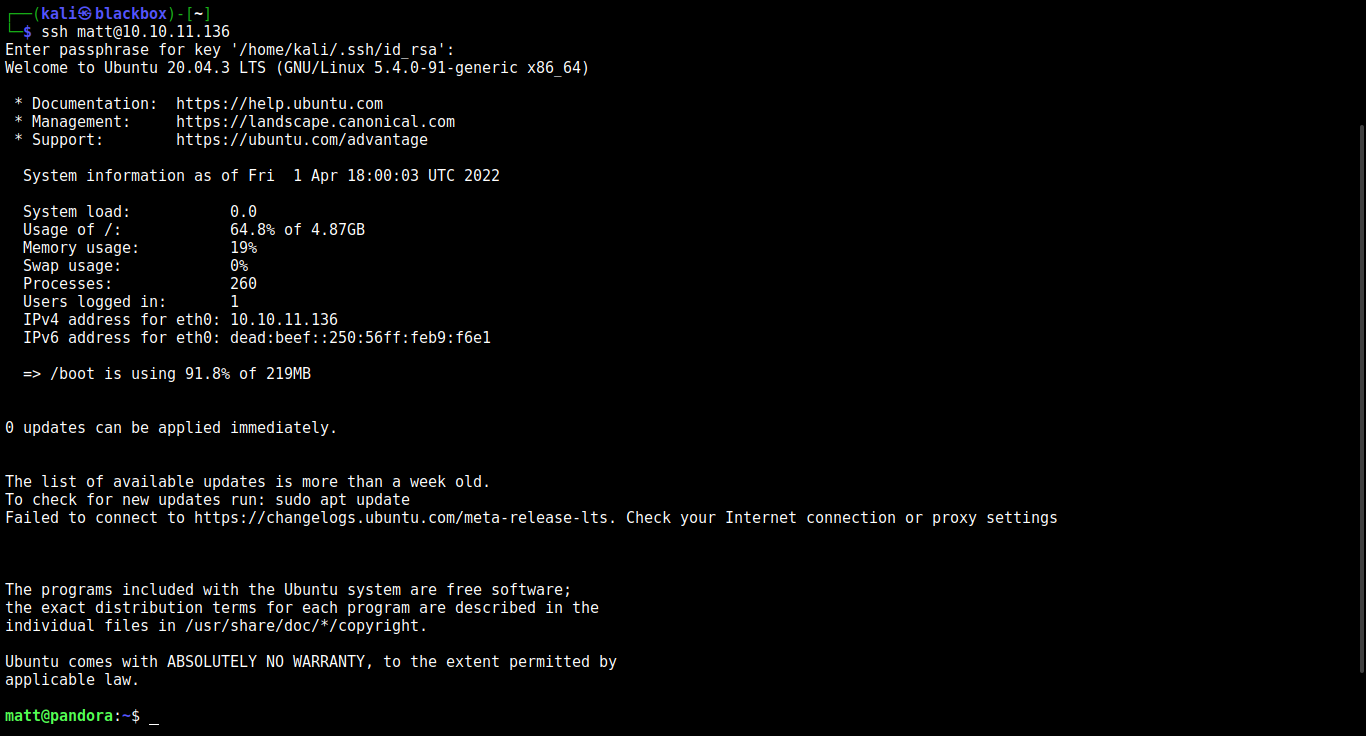This screenshot has width=1366, height=736.
Task: Click the Processes count 260
Action: pyautogui.click(x=243, y=284)
